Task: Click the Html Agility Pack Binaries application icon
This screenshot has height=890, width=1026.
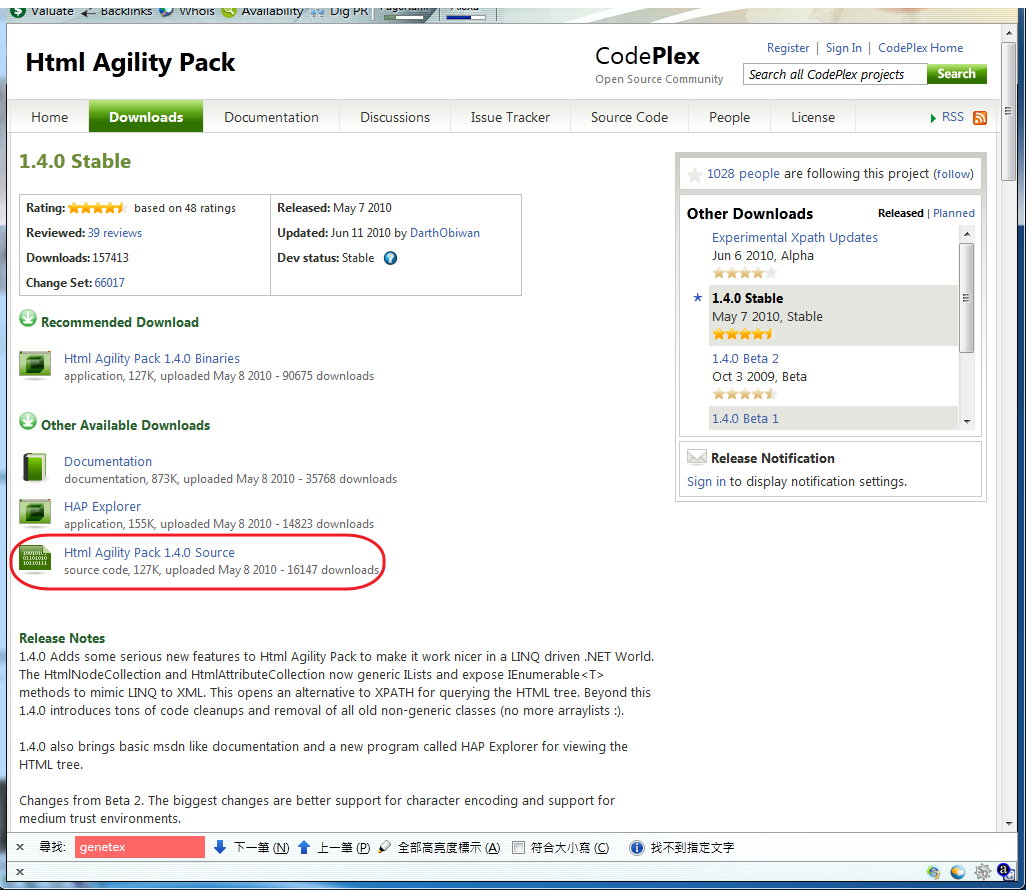Action: 35,365
